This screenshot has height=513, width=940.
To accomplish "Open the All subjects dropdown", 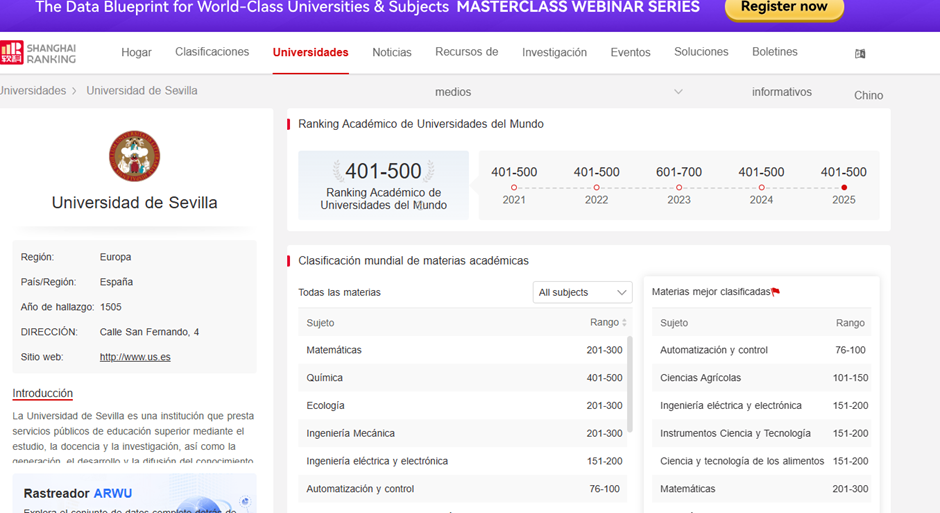I will [582, 292].
